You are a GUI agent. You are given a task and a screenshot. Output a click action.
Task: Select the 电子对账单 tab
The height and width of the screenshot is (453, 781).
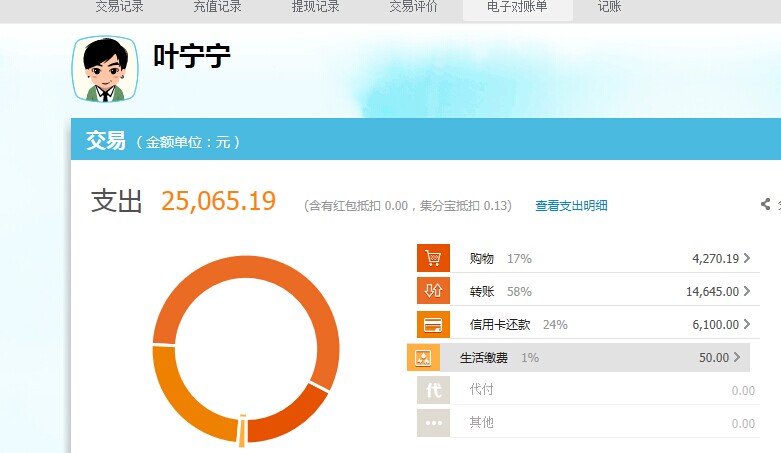tap(518, 7)
